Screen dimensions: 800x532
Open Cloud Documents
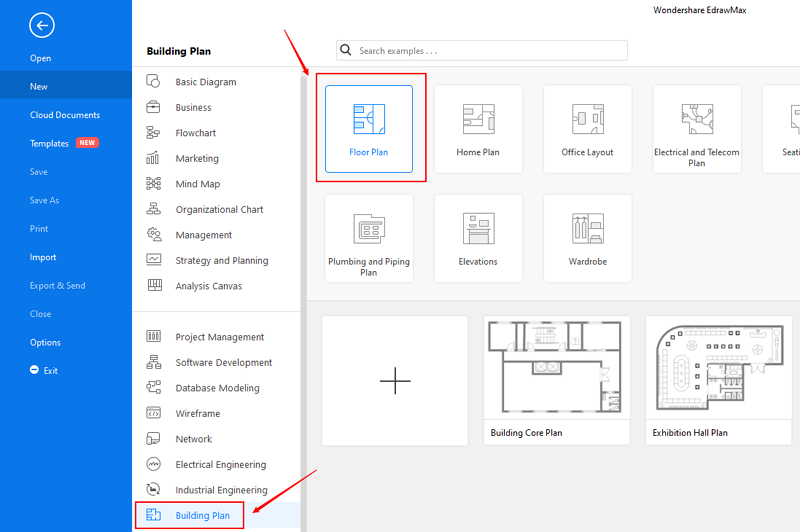point(65,115)
